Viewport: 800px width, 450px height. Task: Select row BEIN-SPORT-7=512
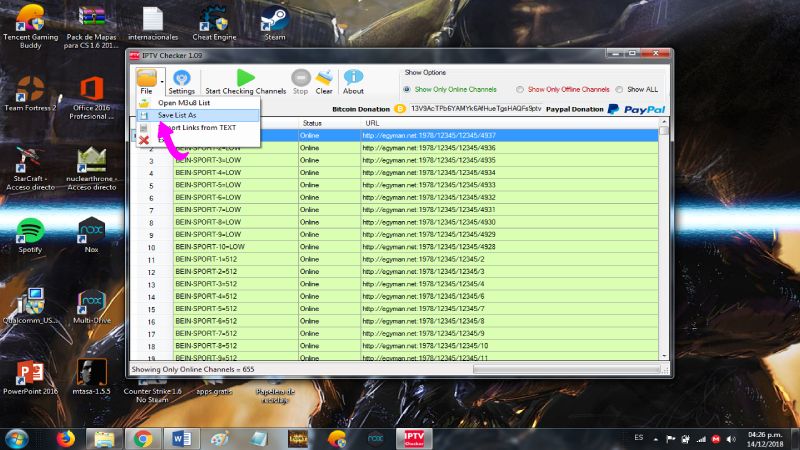[394, 333]
